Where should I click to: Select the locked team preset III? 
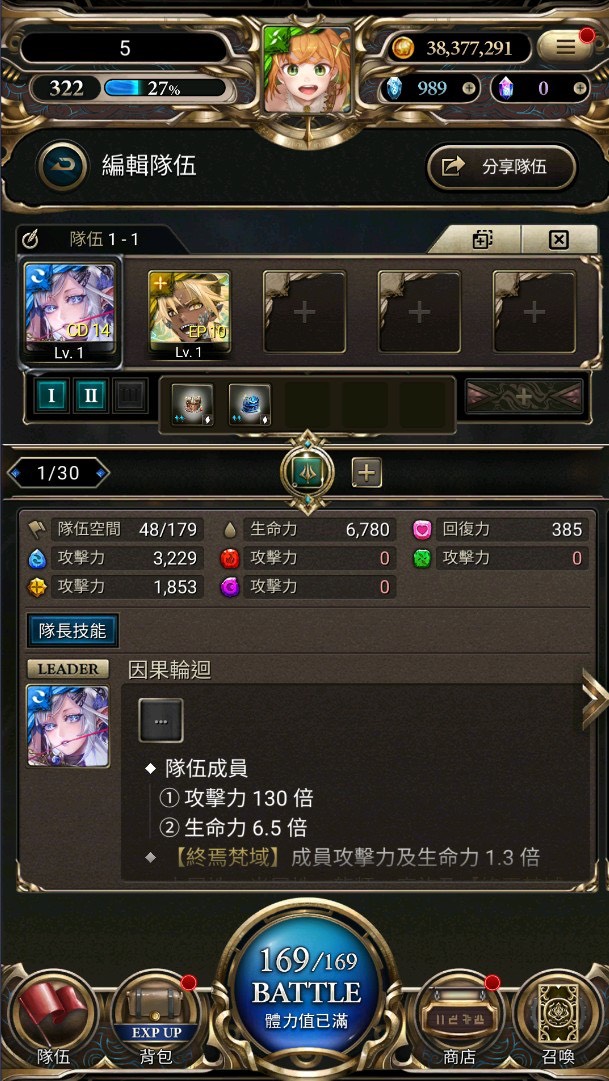[130, 396]
